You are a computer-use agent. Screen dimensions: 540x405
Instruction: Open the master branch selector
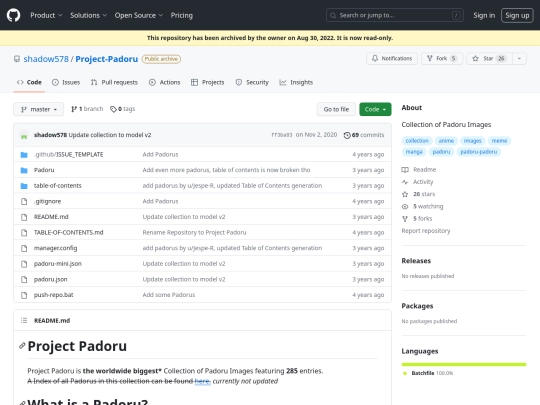[39, 109]
